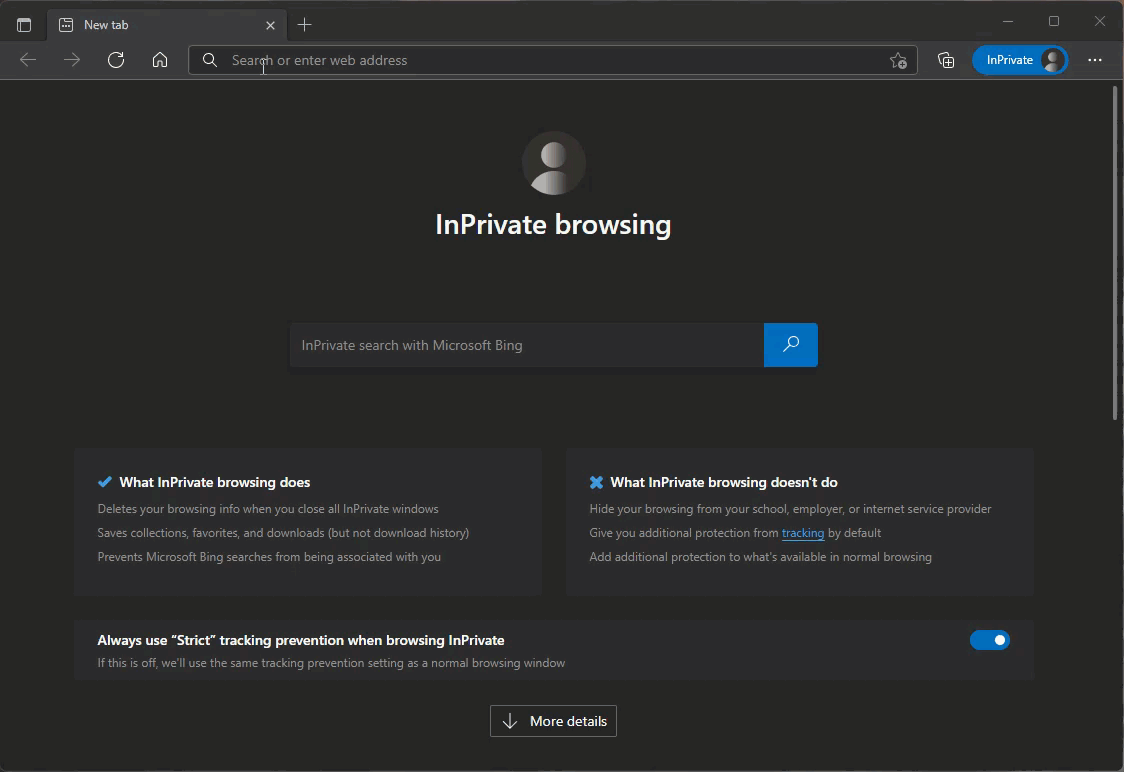Click the What InPrivate browsing does heading
Screen dimensions: 1124x772
(215, 482)
